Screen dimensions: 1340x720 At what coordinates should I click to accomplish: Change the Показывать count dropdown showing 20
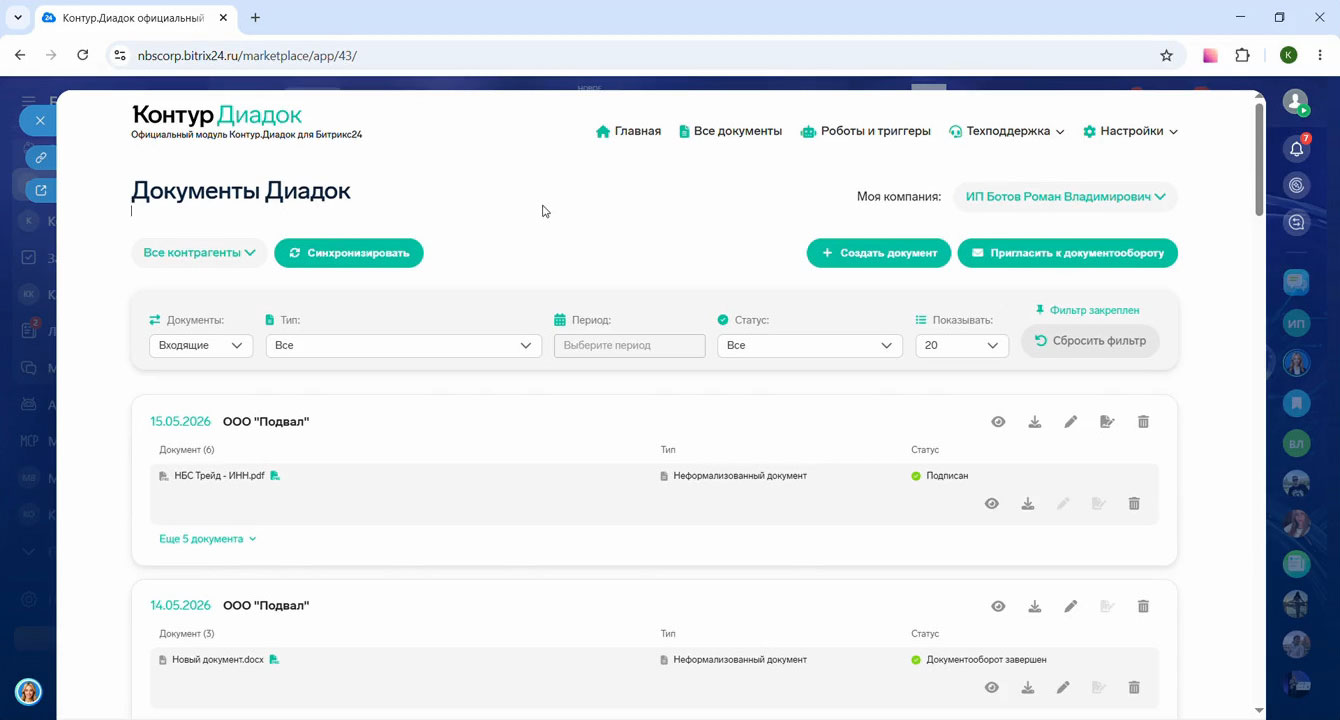coord(962,345)
